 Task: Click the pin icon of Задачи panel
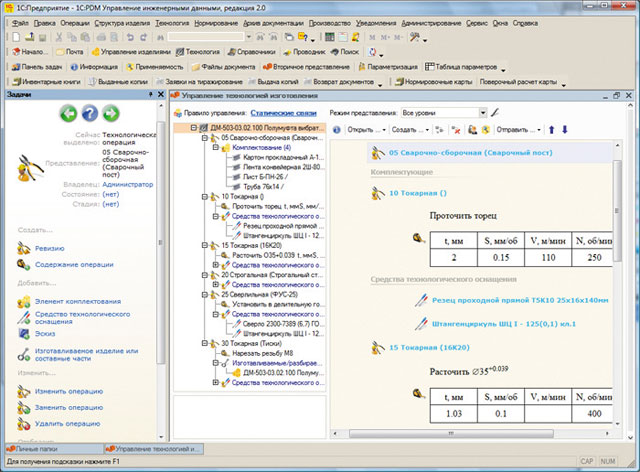pos(150,94)
